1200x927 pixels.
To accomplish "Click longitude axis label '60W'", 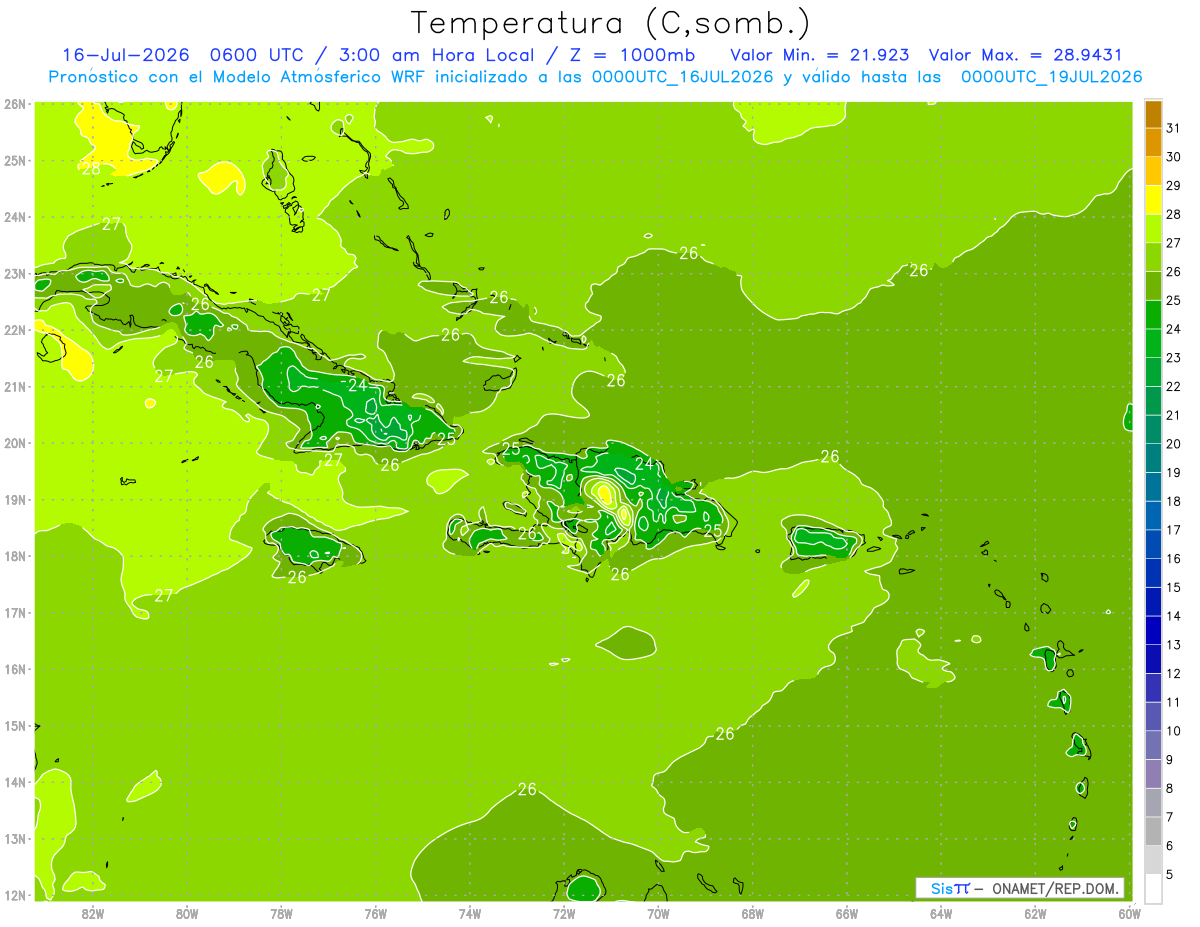I will click(1129, 914).
